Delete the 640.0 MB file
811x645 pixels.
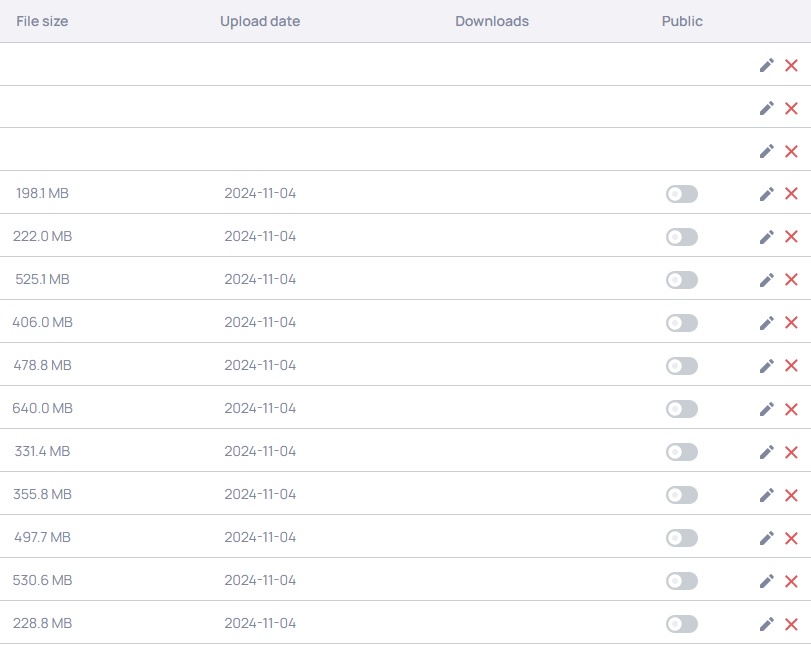(x=791, y=409)
